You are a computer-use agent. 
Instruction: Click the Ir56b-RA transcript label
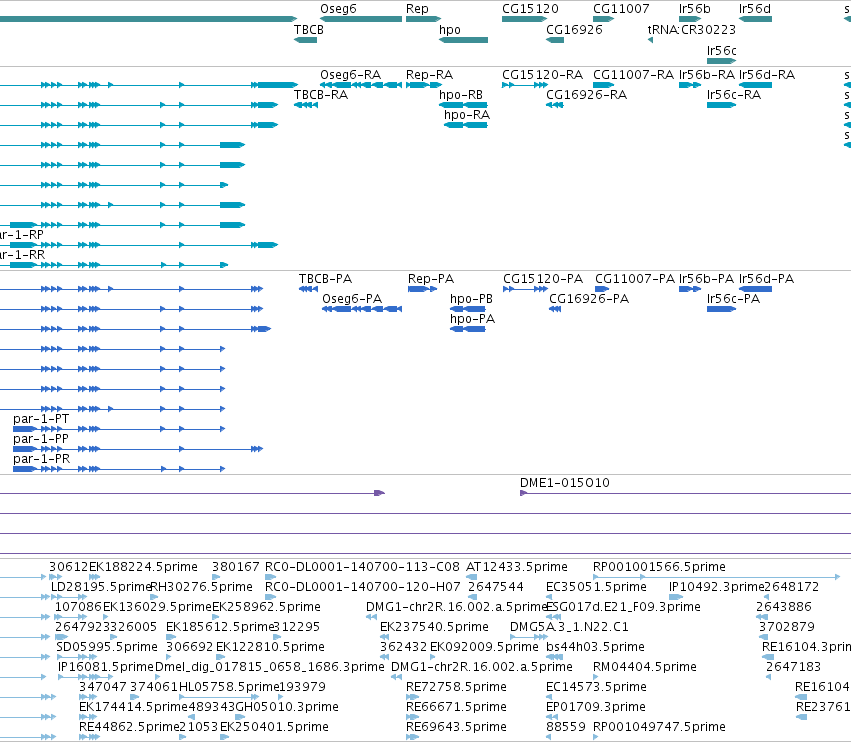[x=707, y=74]
